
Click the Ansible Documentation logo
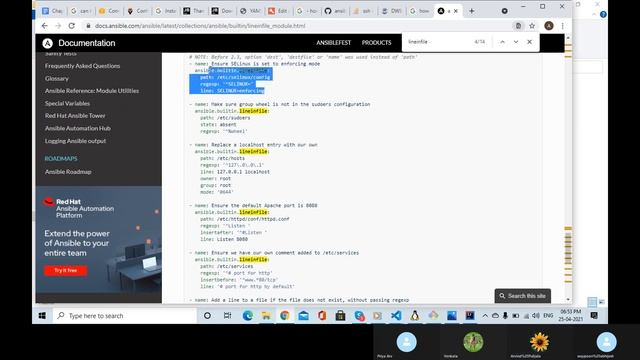(80, 43)
